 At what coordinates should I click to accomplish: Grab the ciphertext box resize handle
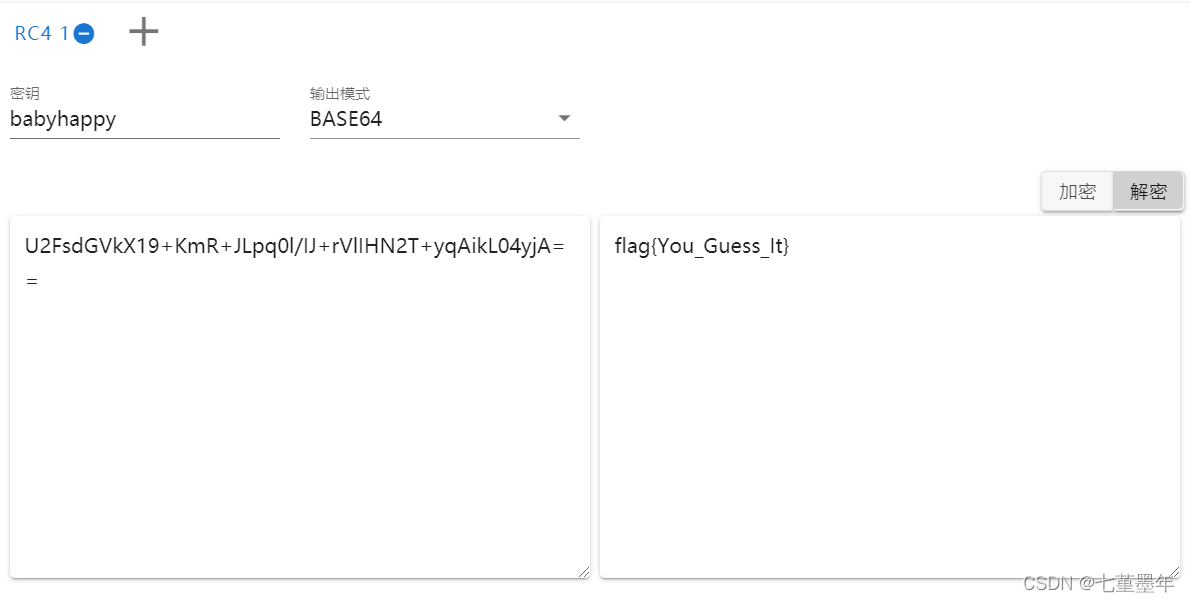[584, 572]
